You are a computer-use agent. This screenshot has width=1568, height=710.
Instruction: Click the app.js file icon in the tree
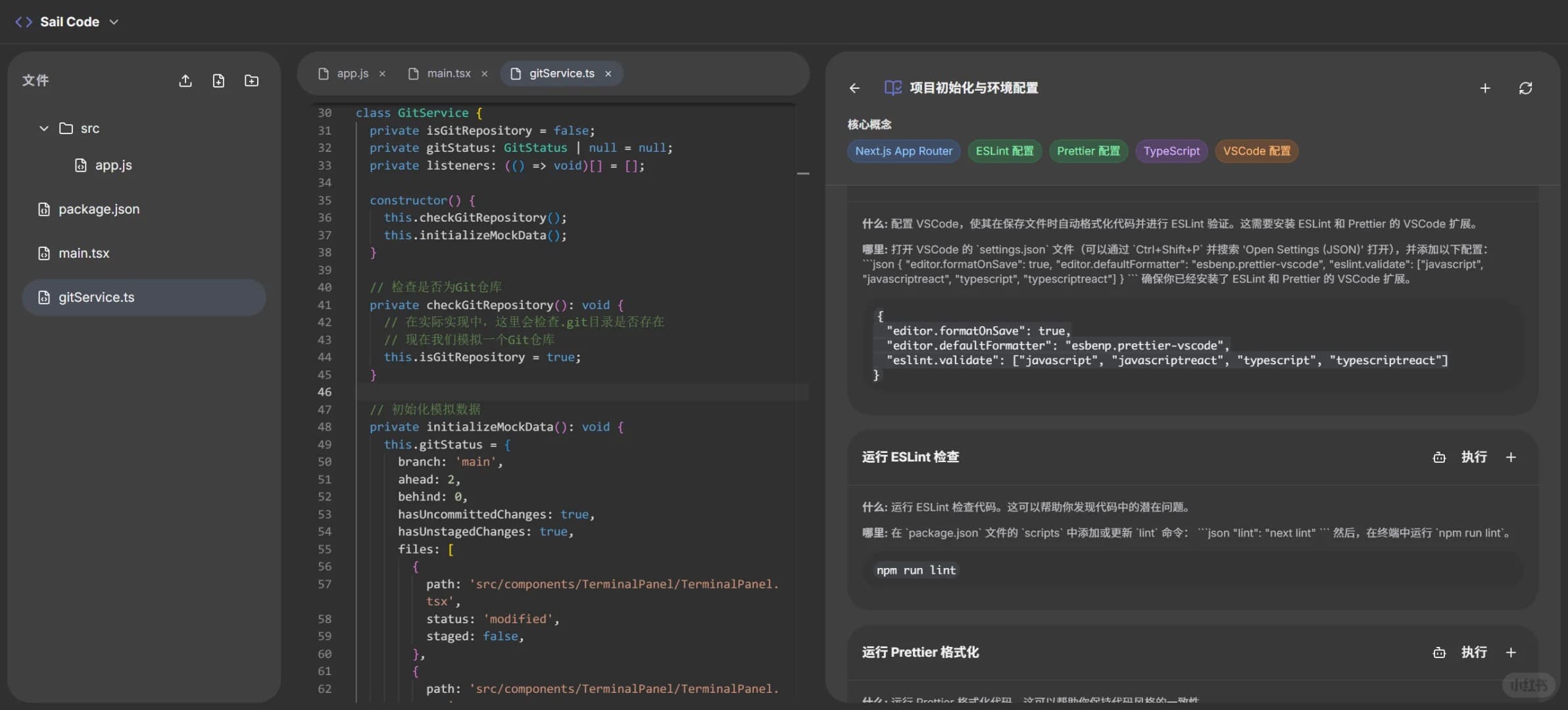pos(80,165)
